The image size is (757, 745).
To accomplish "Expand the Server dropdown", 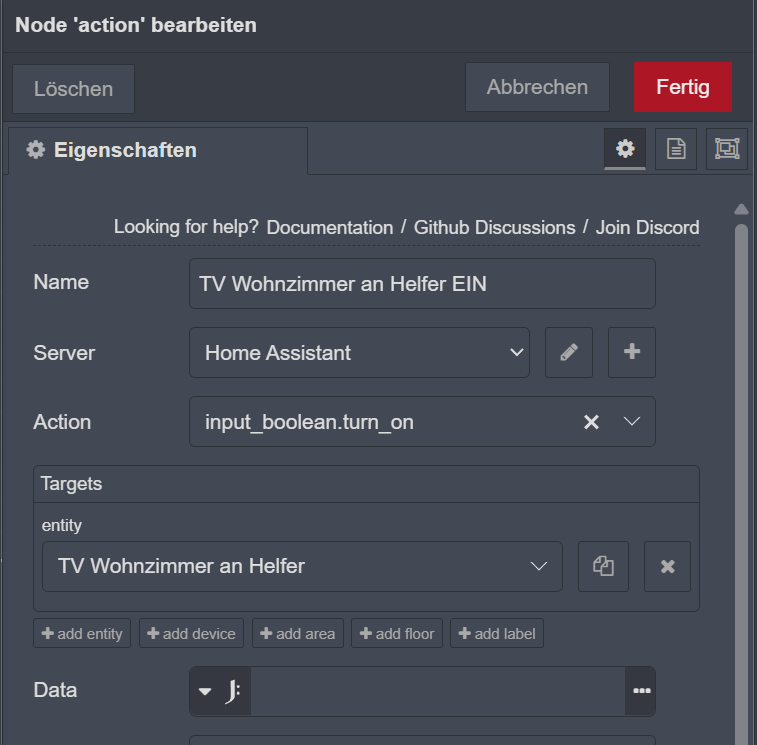I will pyautogui.click(x=516, y=352).
